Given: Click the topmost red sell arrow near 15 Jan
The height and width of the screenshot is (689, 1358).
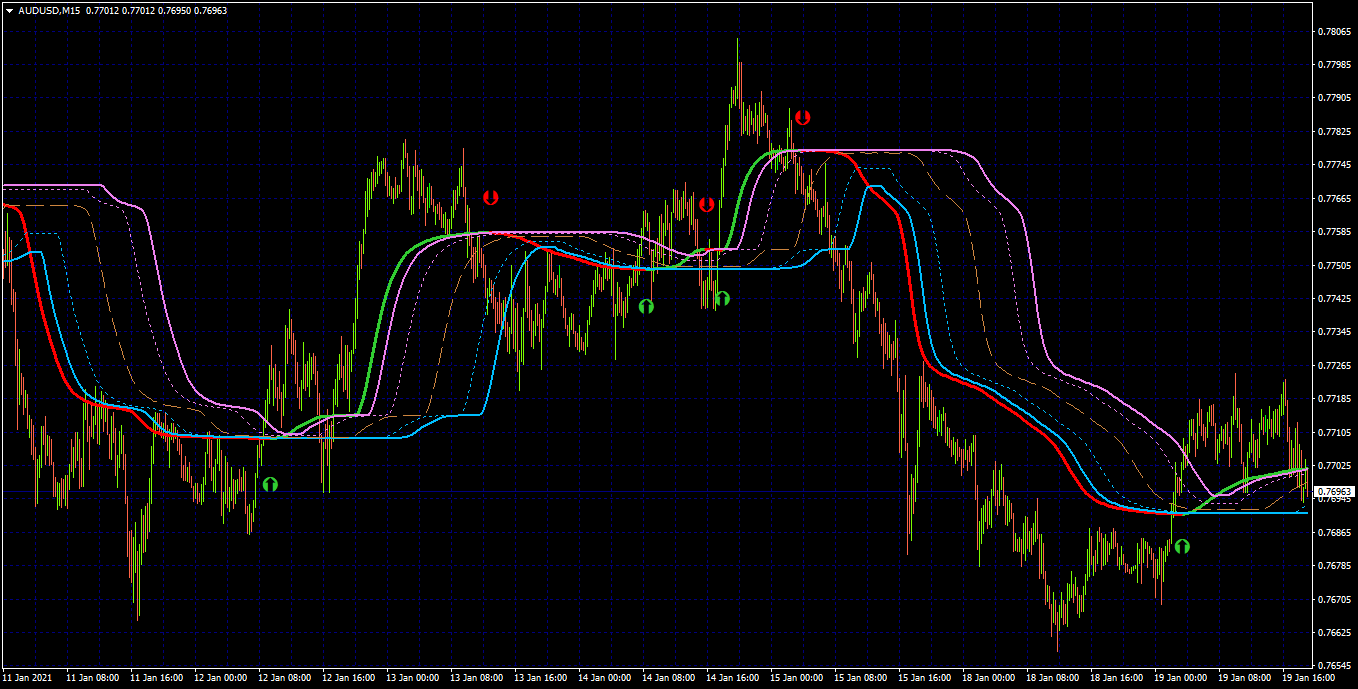Looking at the screenshot, I should click(x=802, y=118).
